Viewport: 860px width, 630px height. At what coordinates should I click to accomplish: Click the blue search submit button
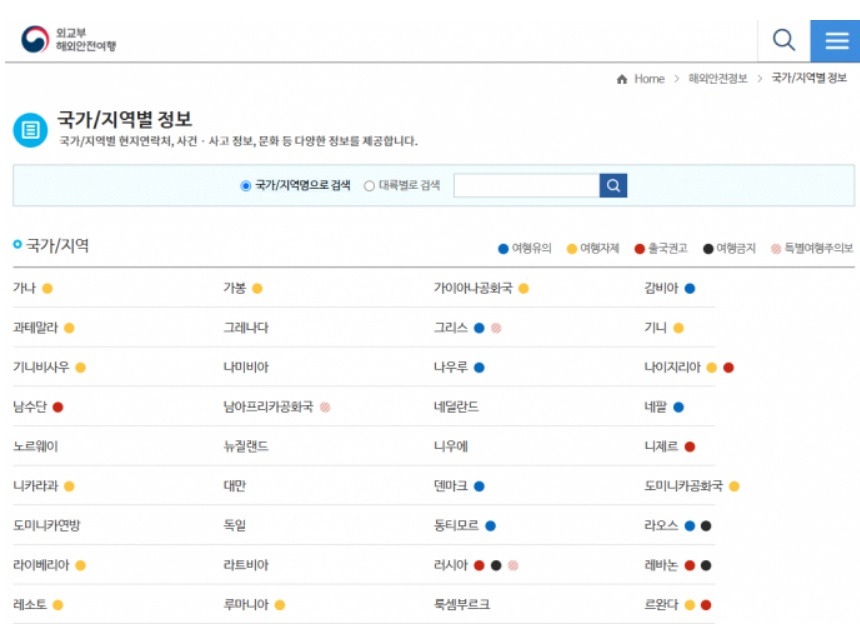point(613,185)
